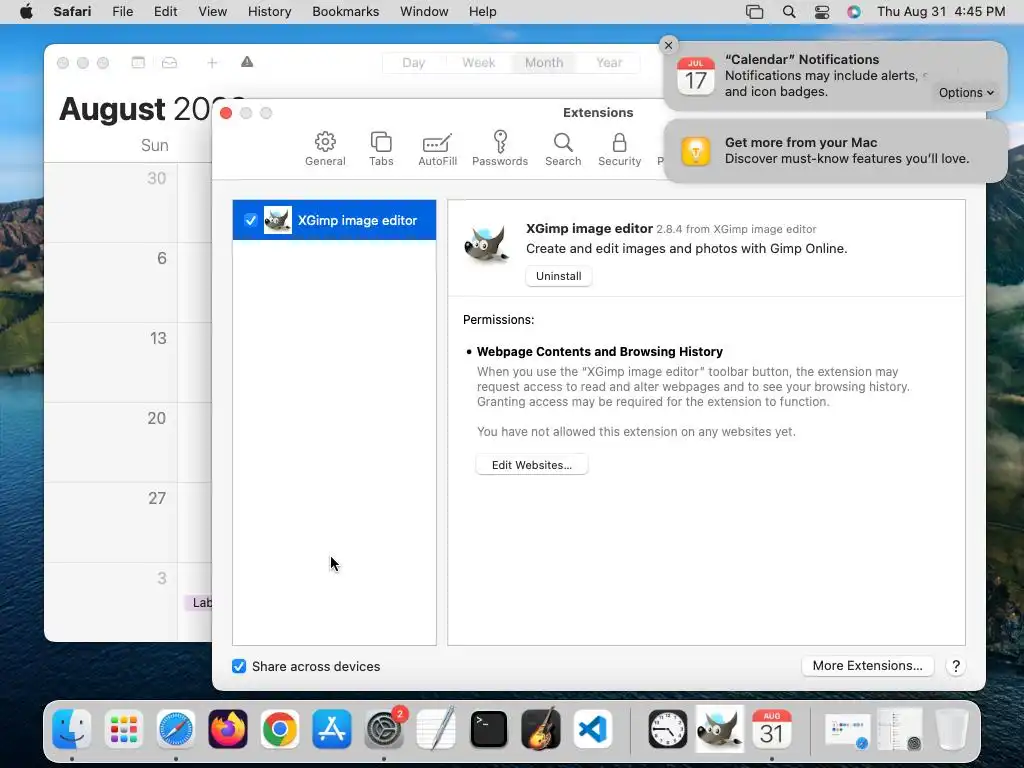The image size is (1024, 768).
Task: Open the Edit menu
Action: coord(165,12)
